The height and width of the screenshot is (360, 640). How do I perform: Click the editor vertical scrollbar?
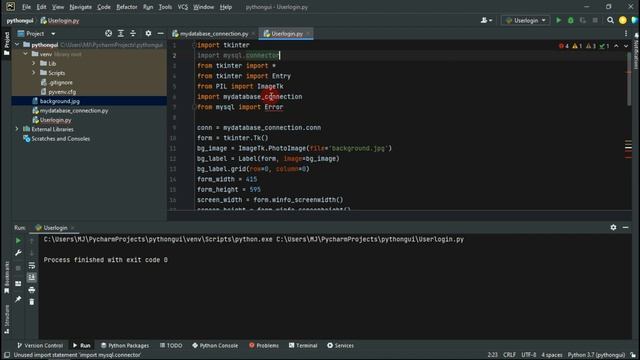(x=629, y=78)
